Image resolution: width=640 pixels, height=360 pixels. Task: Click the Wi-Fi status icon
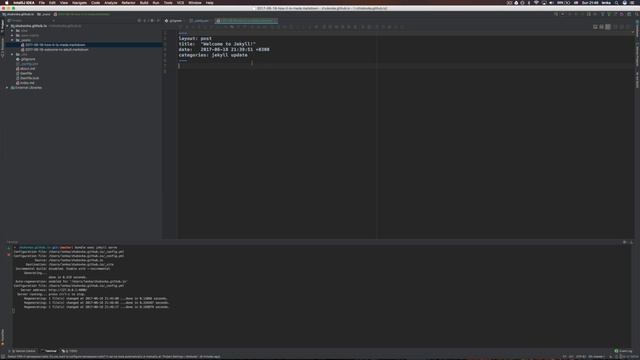tap(536, 2)
